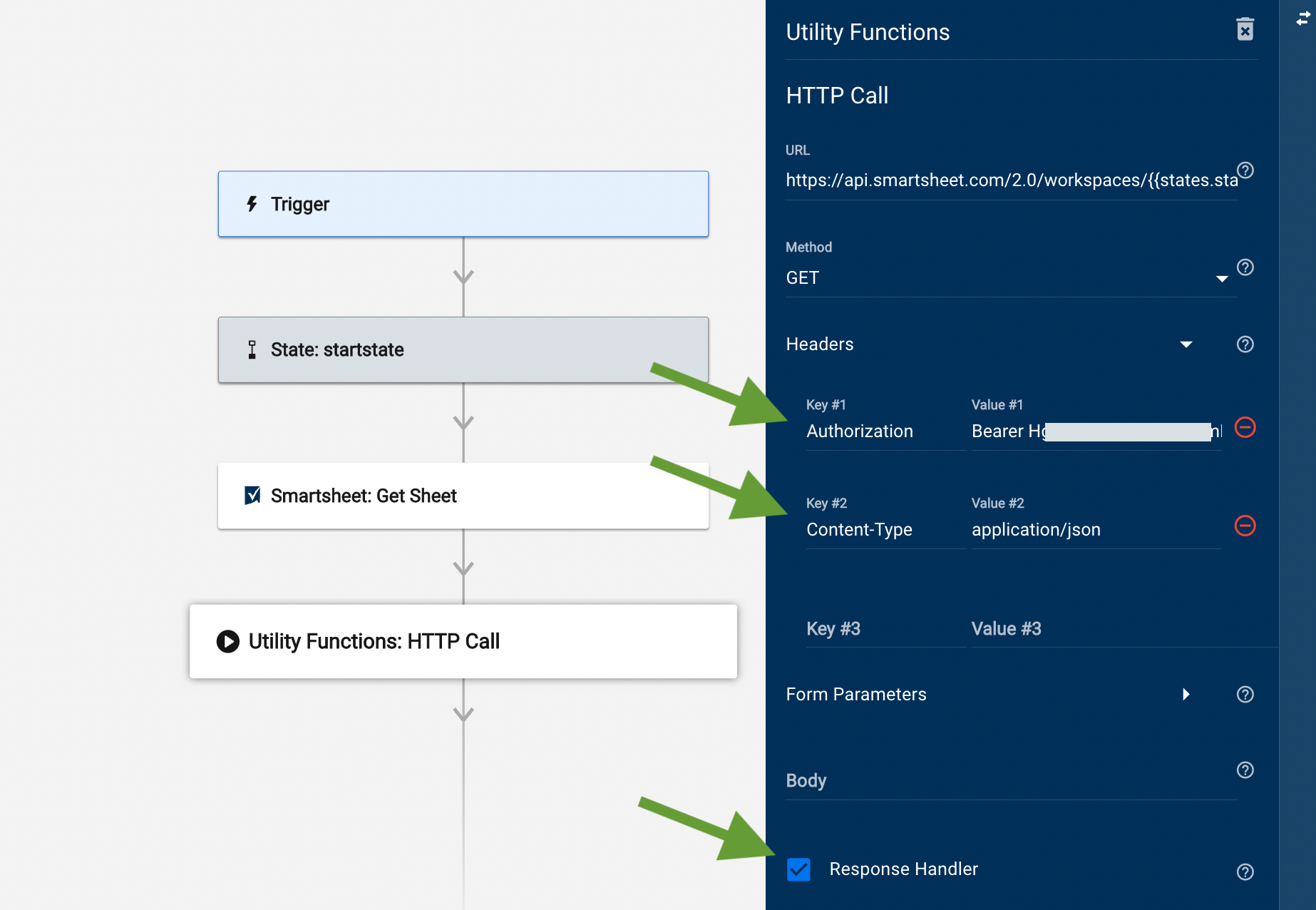The width and height of the screenshot is (1316, 910).
Task: Select the Trigger workflow block
Action: 463,204
